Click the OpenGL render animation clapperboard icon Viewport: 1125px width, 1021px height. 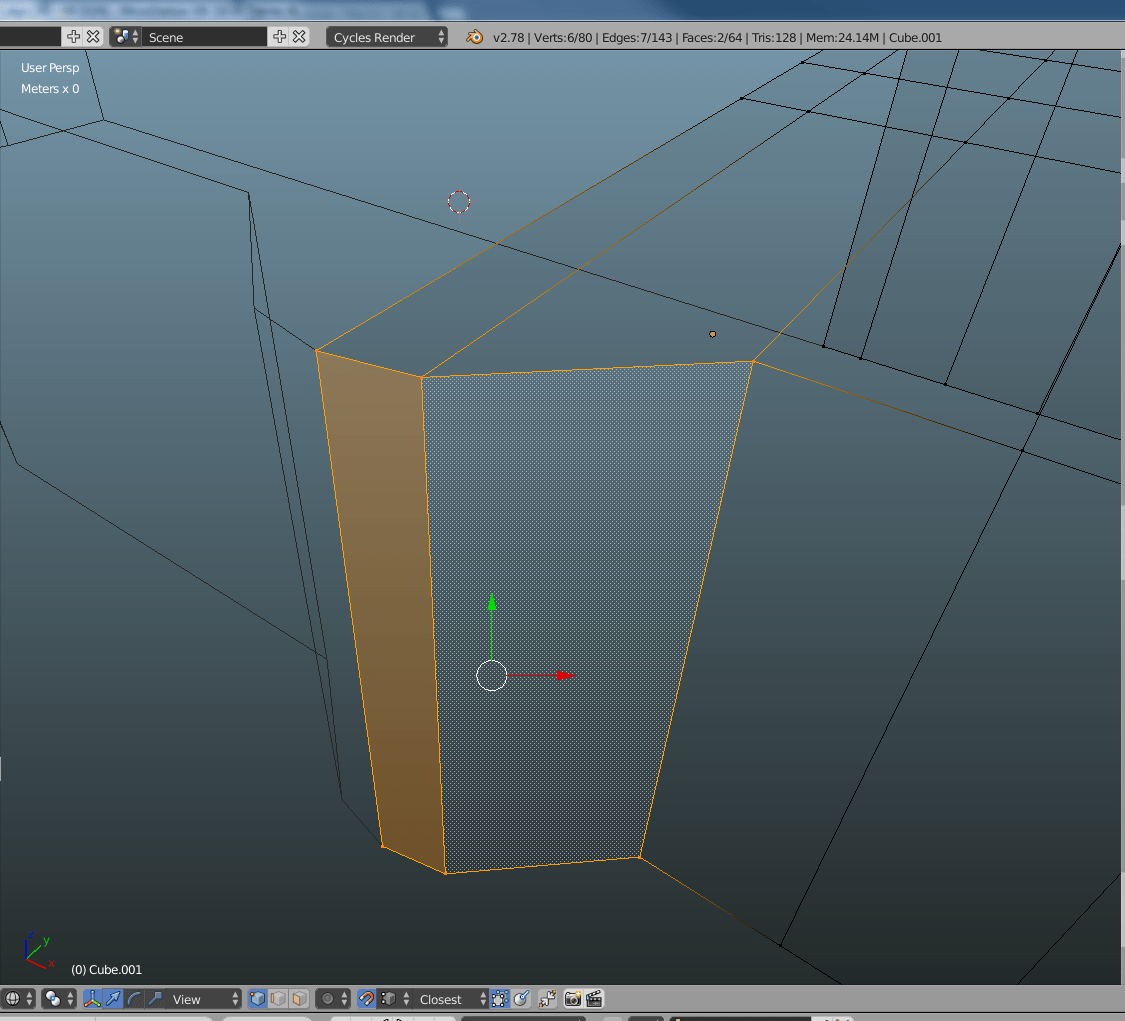(594, 998)
